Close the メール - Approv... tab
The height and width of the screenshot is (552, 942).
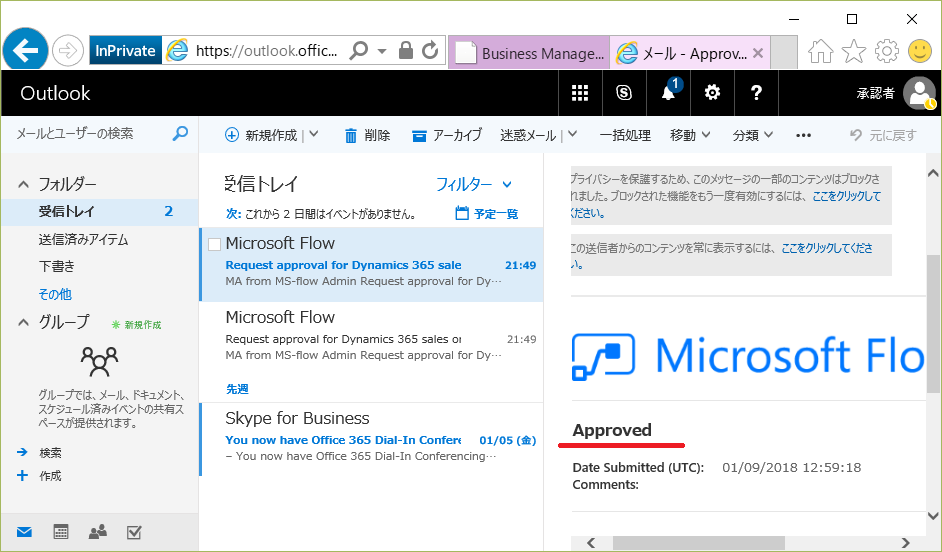coord(758,53)
